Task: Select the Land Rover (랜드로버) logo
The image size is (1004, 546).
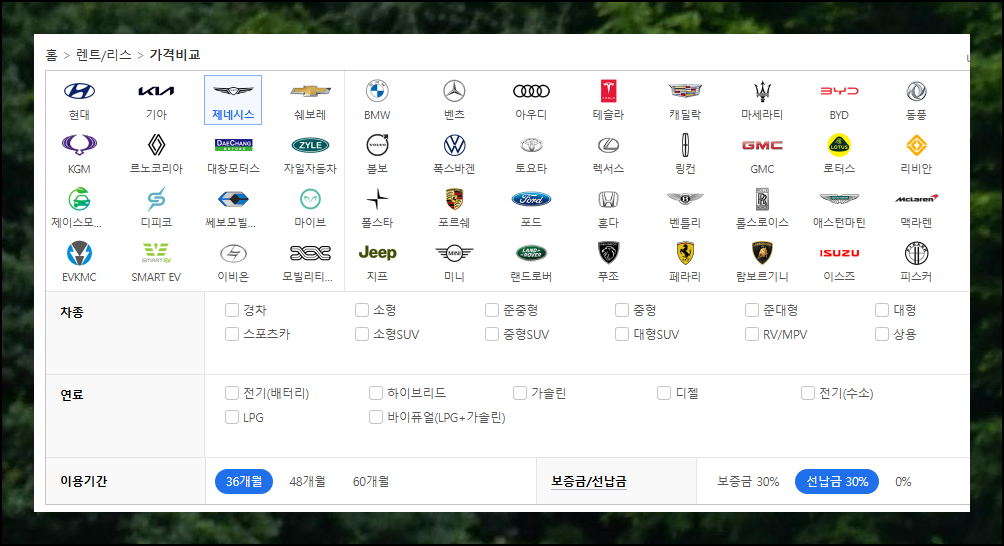Action: pos(531,253)
